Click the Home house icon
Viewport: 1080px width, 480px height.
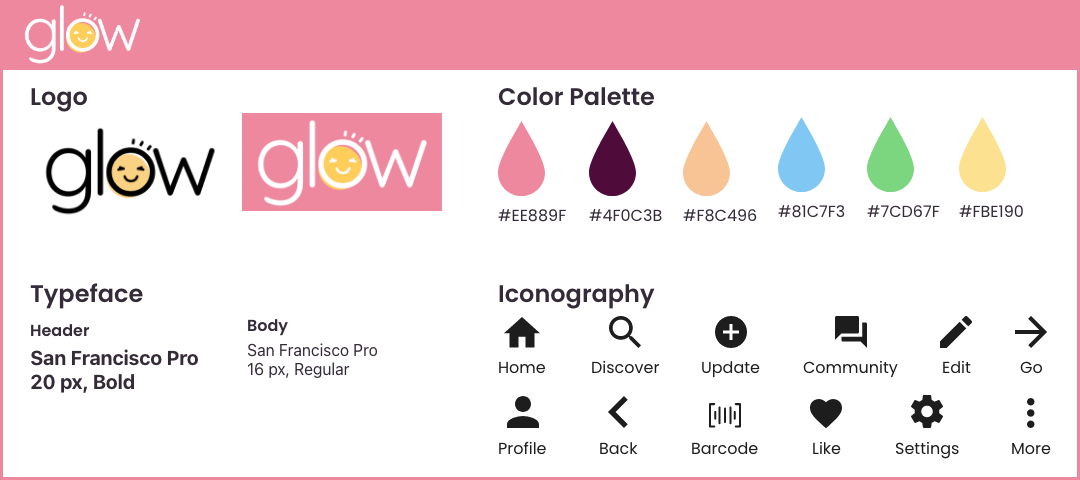point(522,333)
